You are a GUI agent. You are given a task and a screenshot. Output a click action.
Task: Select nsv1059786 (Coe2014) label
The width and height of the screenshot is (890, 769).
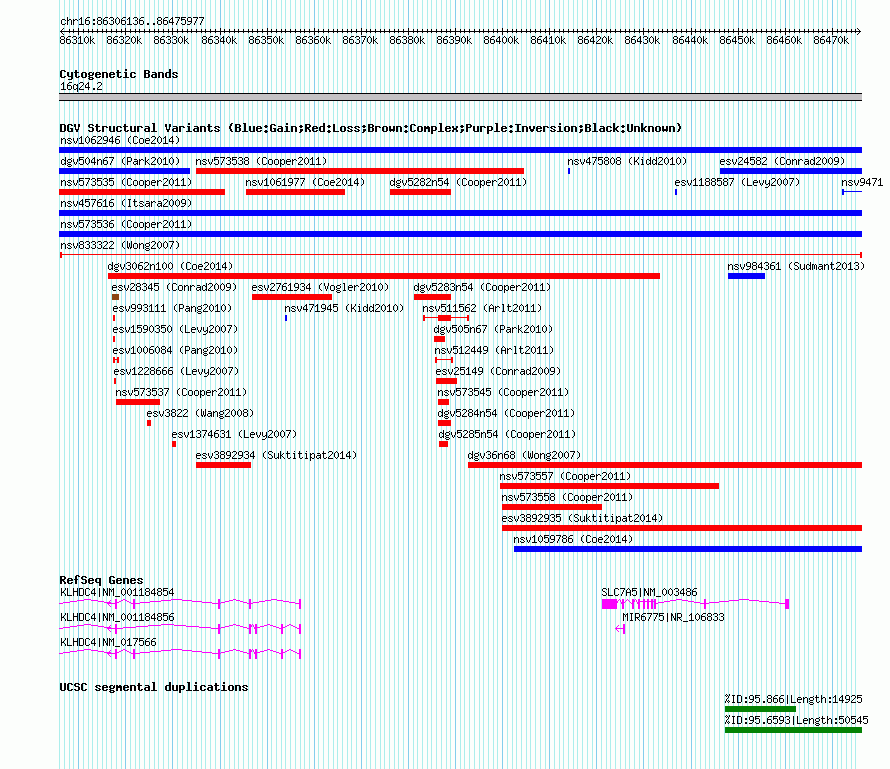(573, 539)
